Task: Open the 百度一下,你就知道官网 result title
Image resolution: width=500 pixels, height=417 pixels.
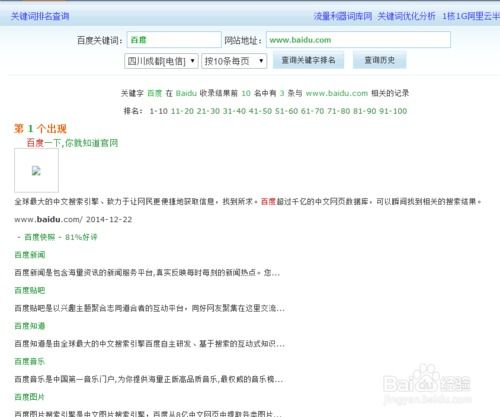Action: point(72,143)
